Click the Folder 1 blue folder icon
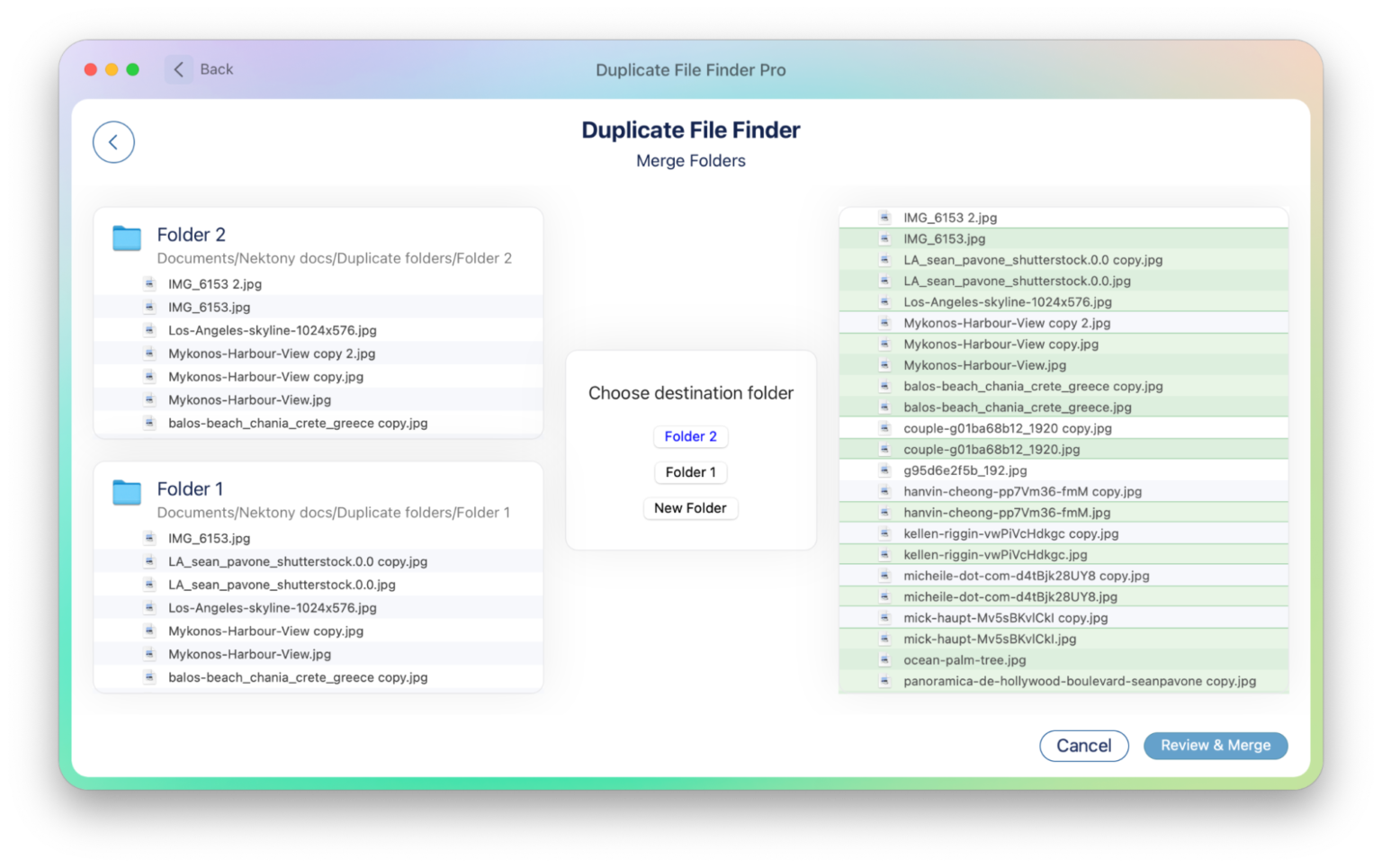Image resolution: width=1382 pixels, height=868 pixels. click(126, 492)
